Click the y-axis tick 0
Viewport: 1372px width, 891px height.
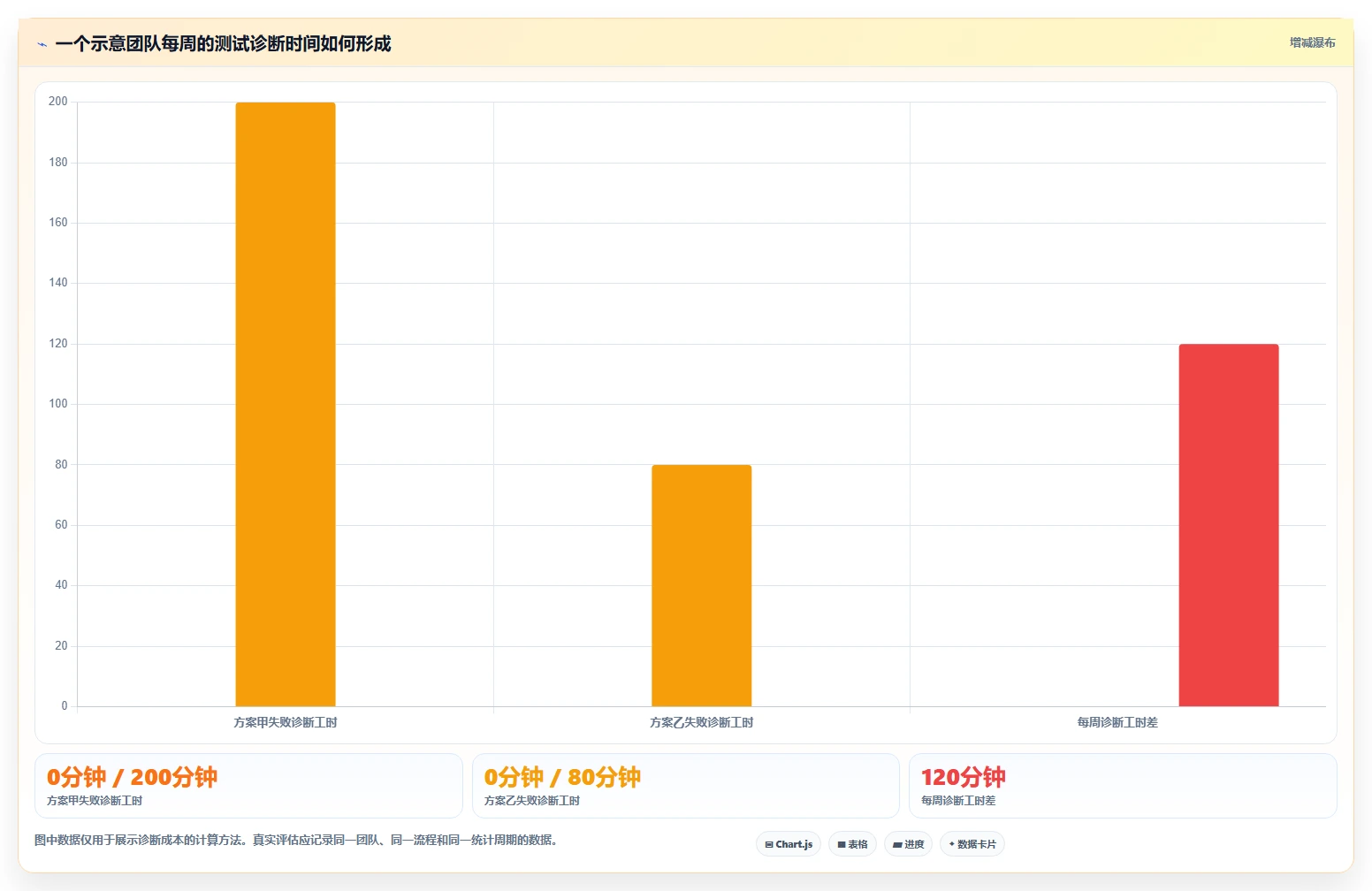click(65, 706)
